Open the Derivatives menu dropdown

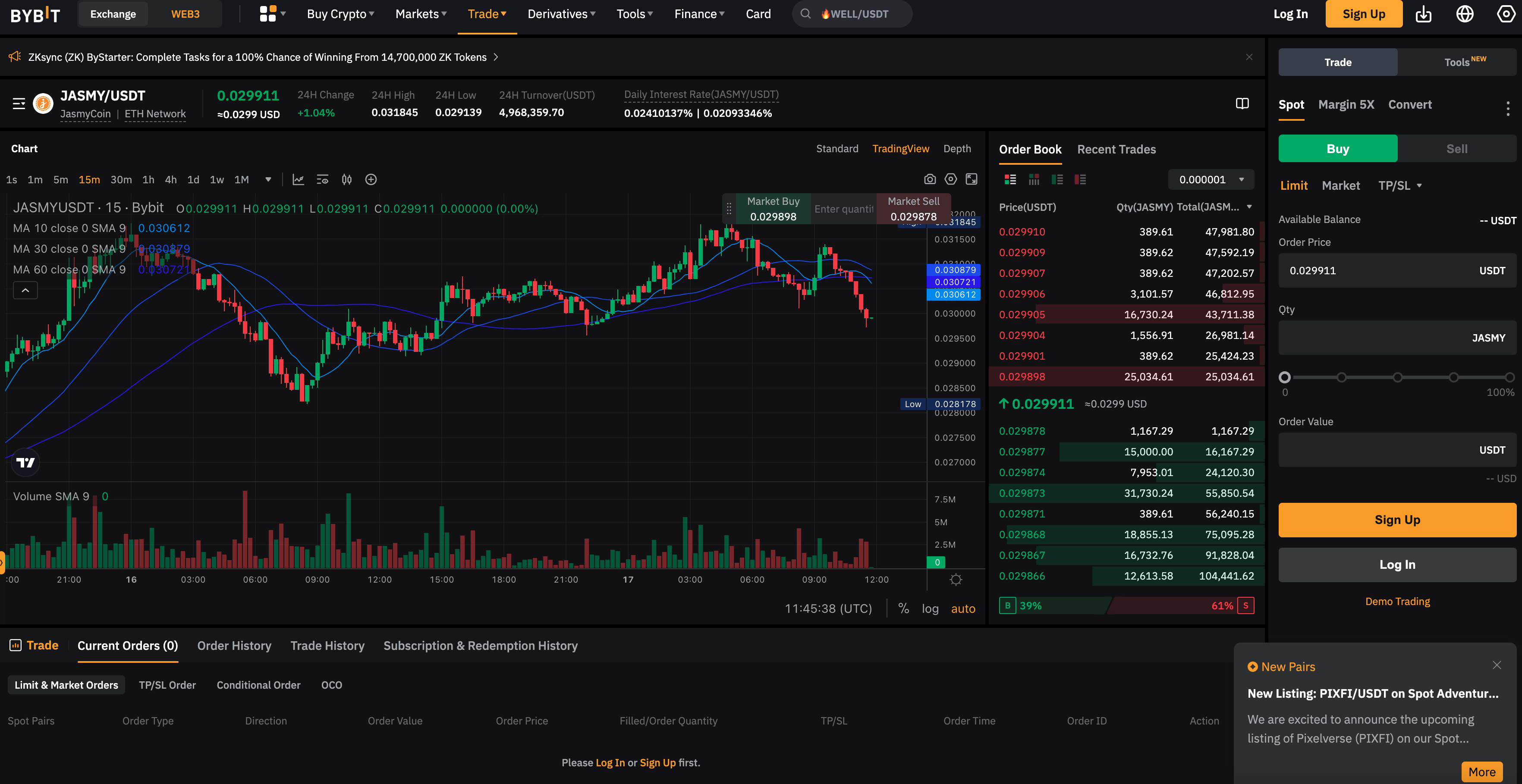pos(561,14)
